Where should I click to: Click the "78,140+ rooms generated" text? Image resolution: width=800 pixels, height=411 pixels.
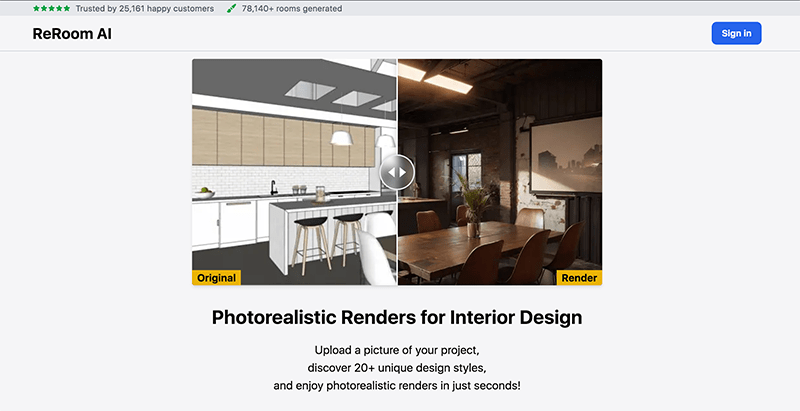tap(292, 8)
